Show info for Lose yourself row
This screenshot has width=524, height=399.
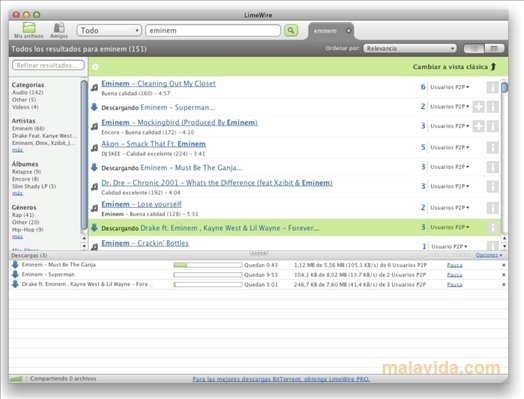point(492,208)
